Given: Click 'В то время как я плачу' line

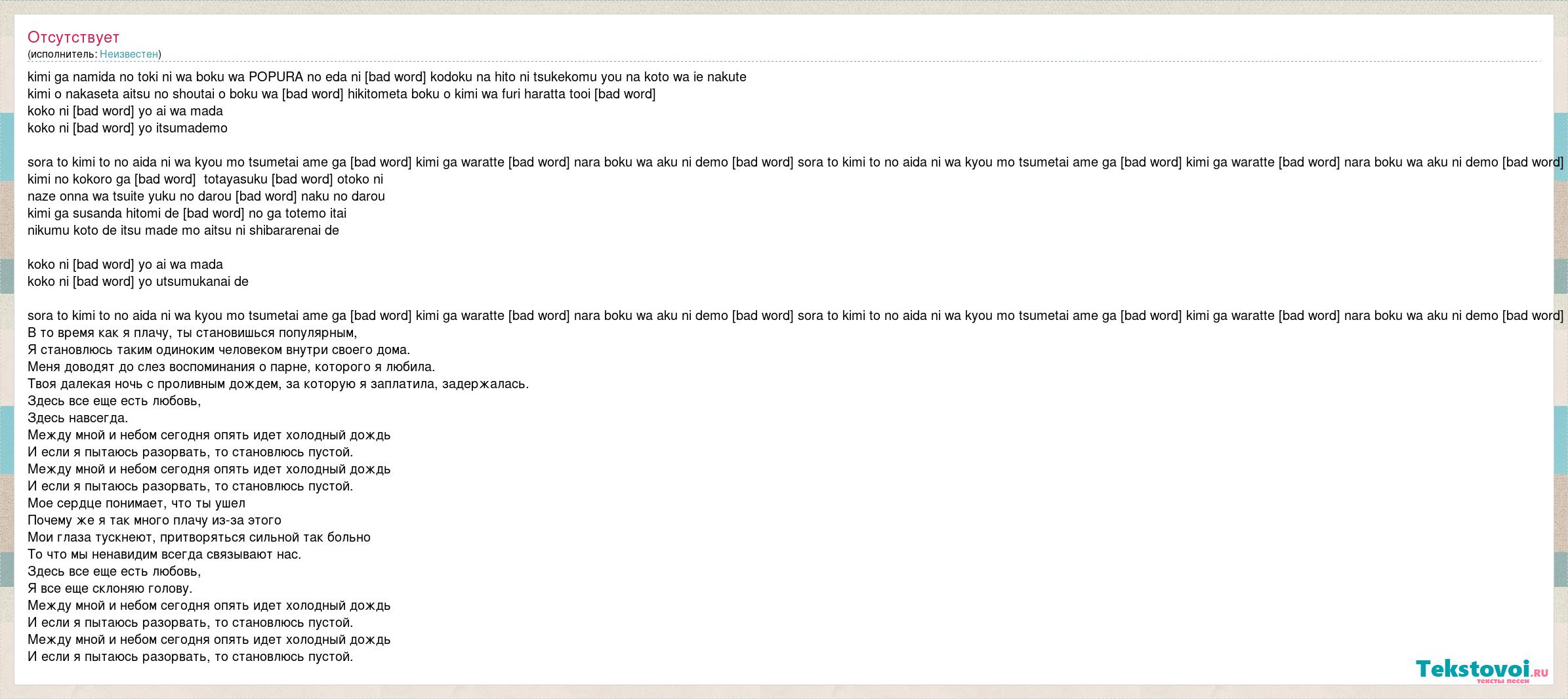Looking at the screenshot, I should coord(192,332).
